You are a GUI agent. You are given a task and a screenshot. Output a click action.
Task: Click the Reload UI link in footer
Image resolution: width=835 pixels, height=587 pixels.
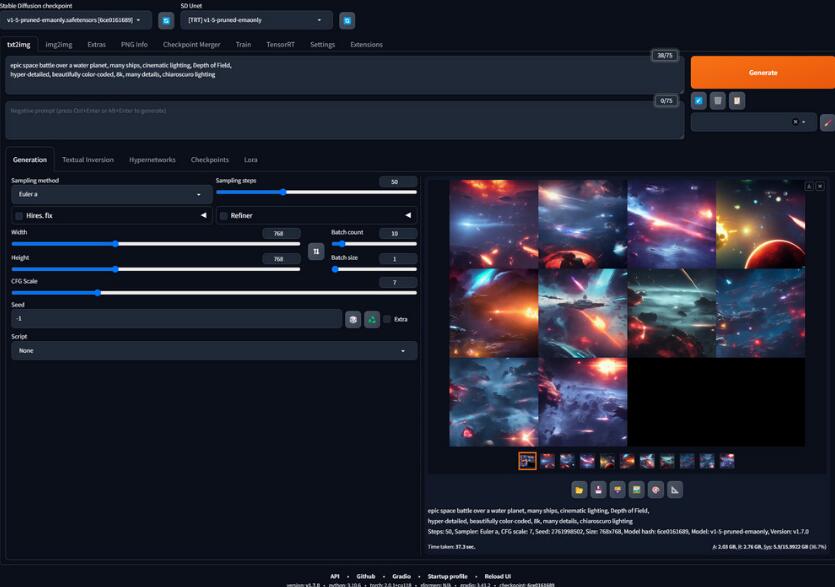(498, 576)
